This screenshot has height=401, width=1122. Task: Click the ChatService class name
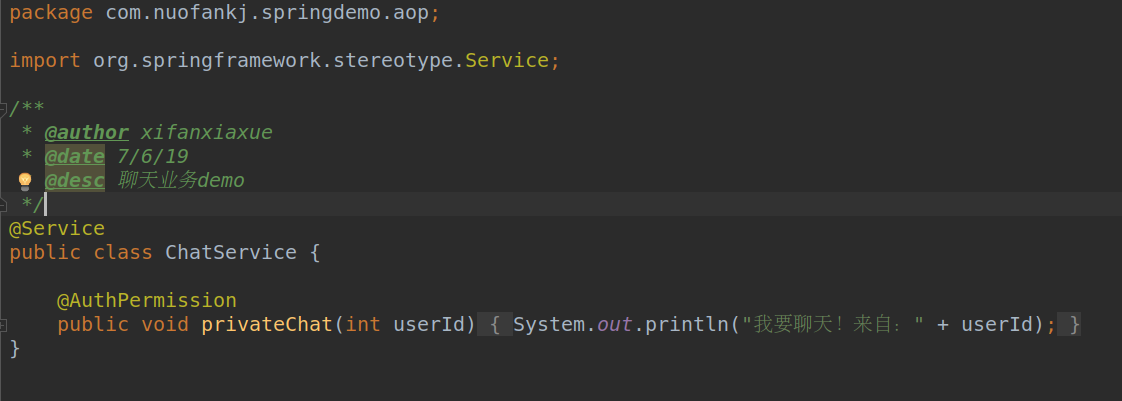click(x=231, y=252)
